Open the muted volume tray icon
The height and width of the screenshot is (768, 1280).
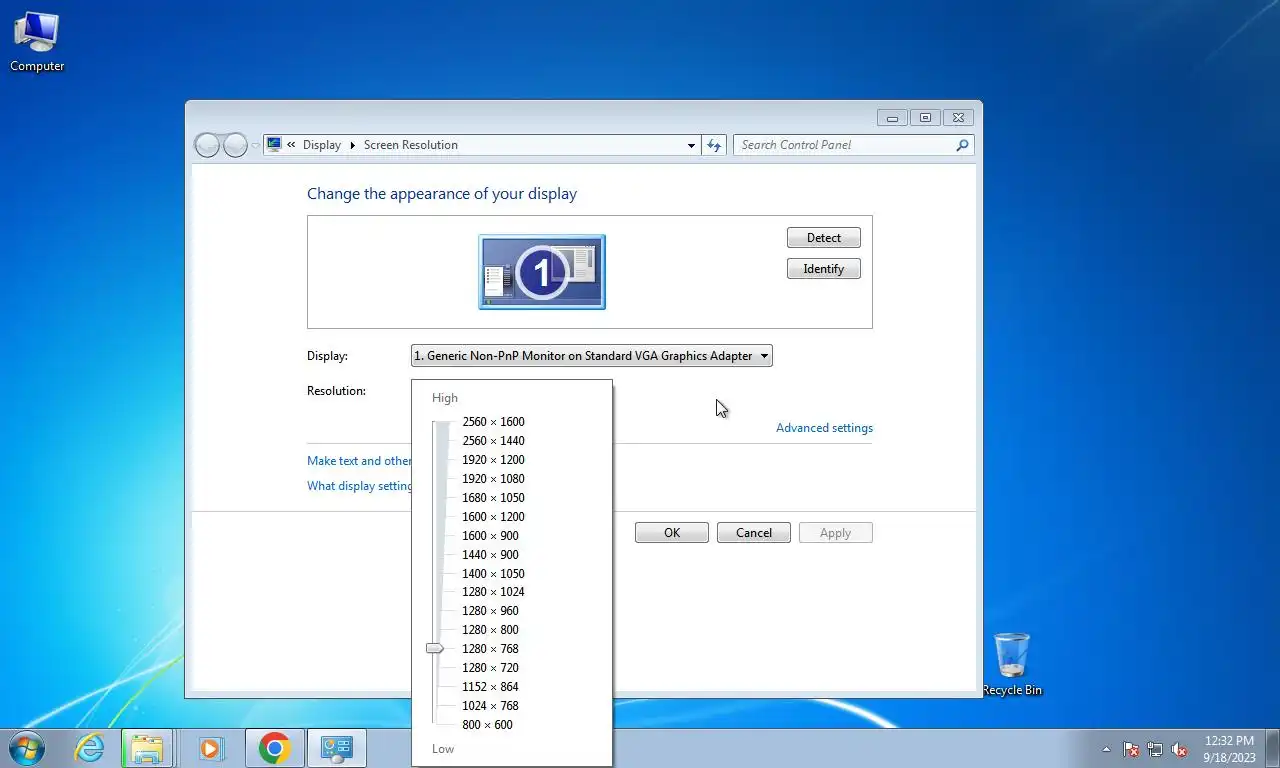[x=1180, y=749]
